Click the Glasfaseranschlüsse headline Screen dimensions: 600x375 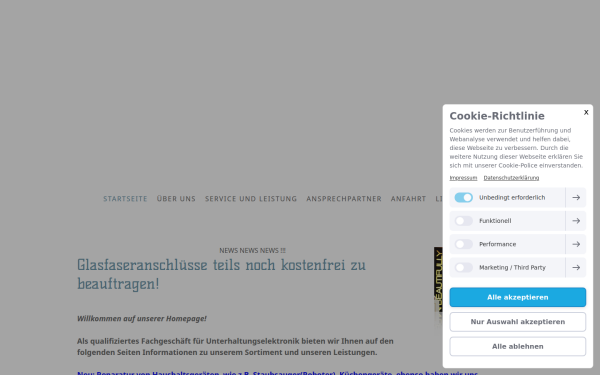point(221,274)
